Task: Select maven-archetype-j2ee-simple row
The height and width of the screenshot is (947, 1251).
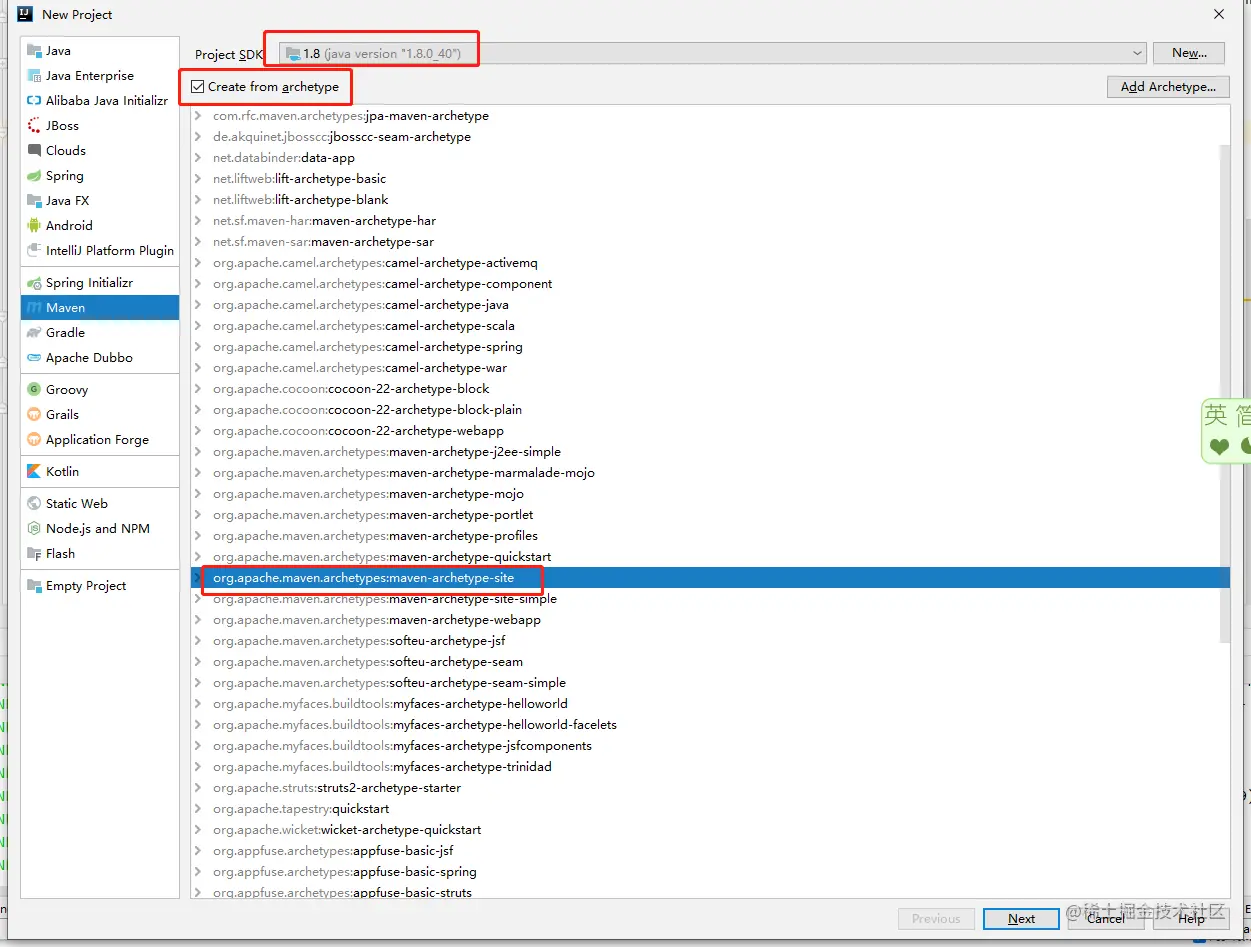Action: [710, 452]
